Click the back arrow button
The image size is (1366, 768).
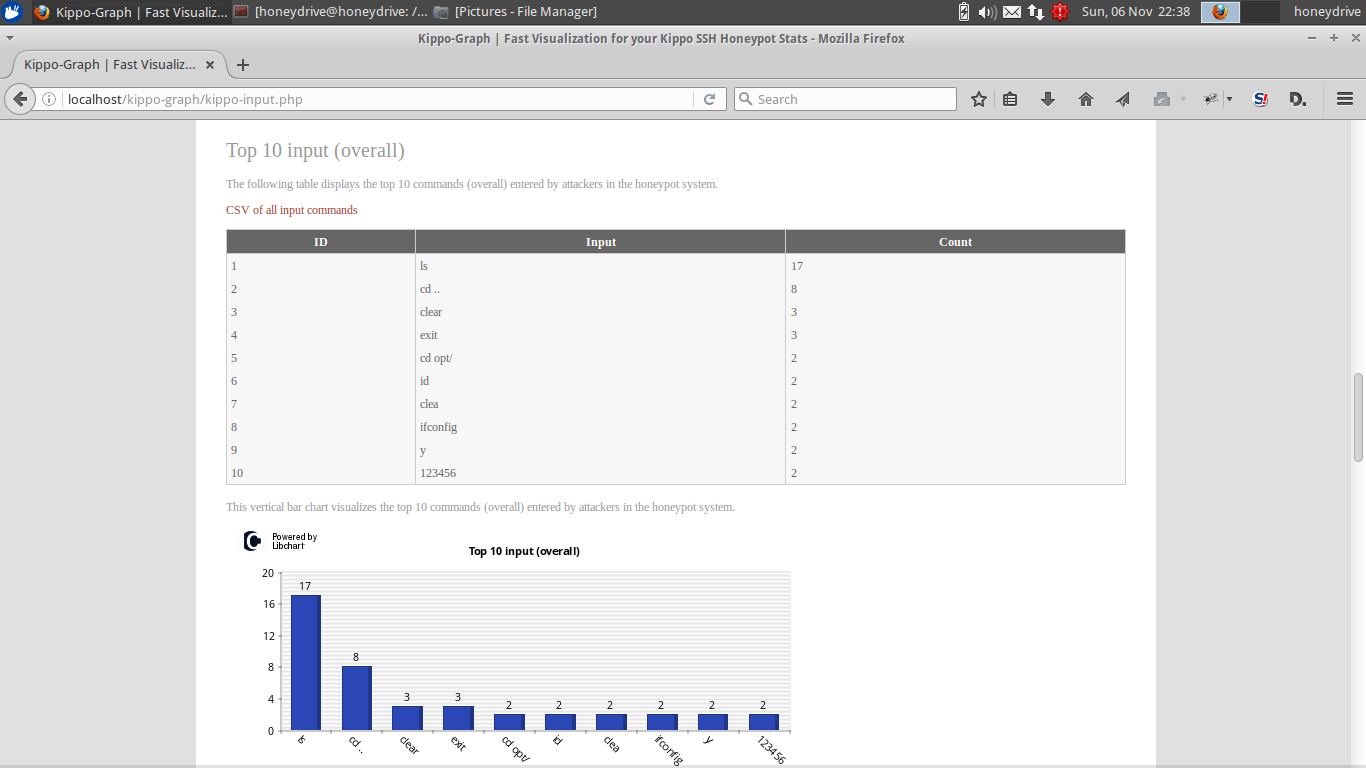[20, 99]
